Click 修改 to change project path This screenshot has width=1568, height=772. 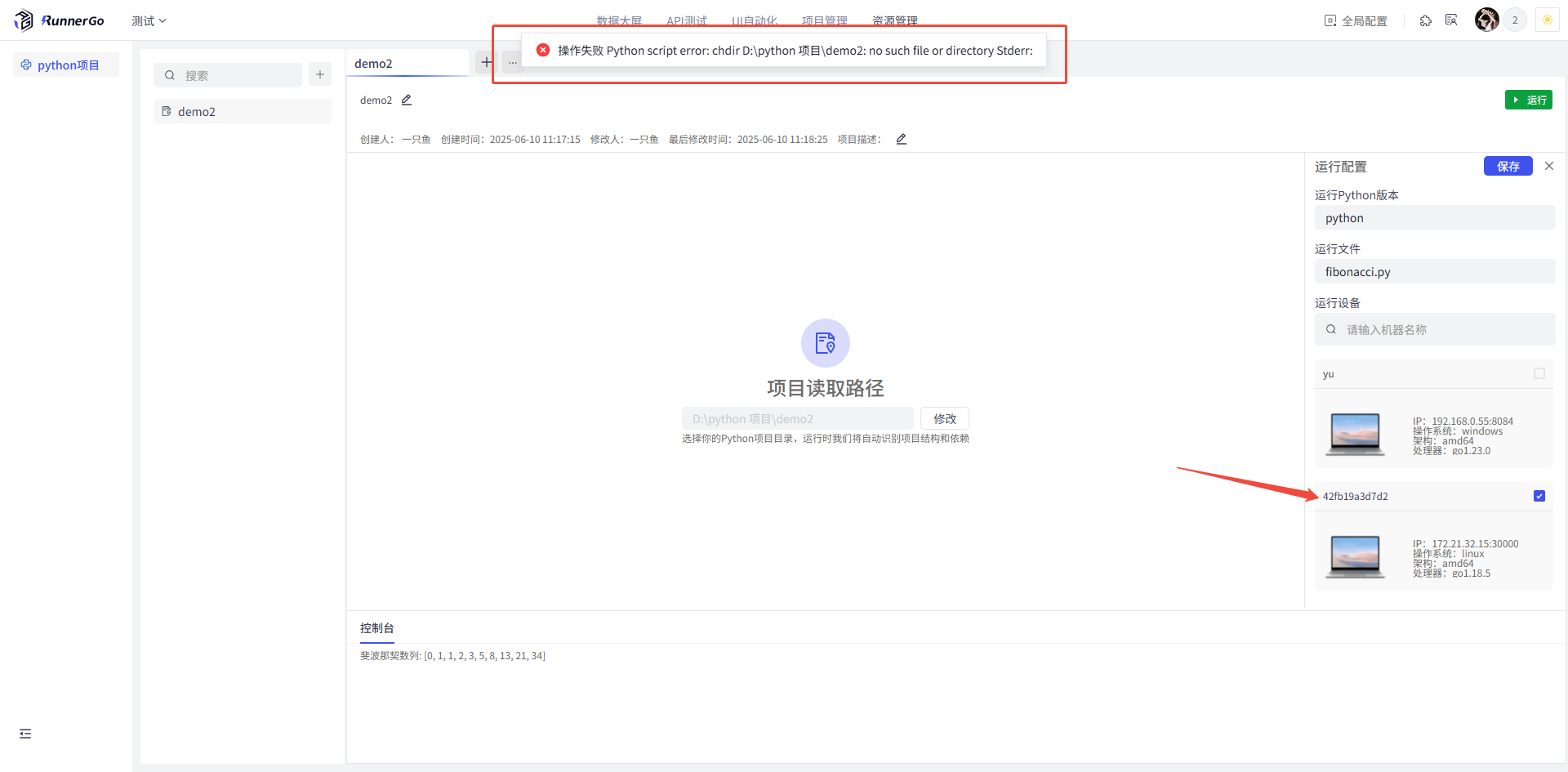[944, 418]
